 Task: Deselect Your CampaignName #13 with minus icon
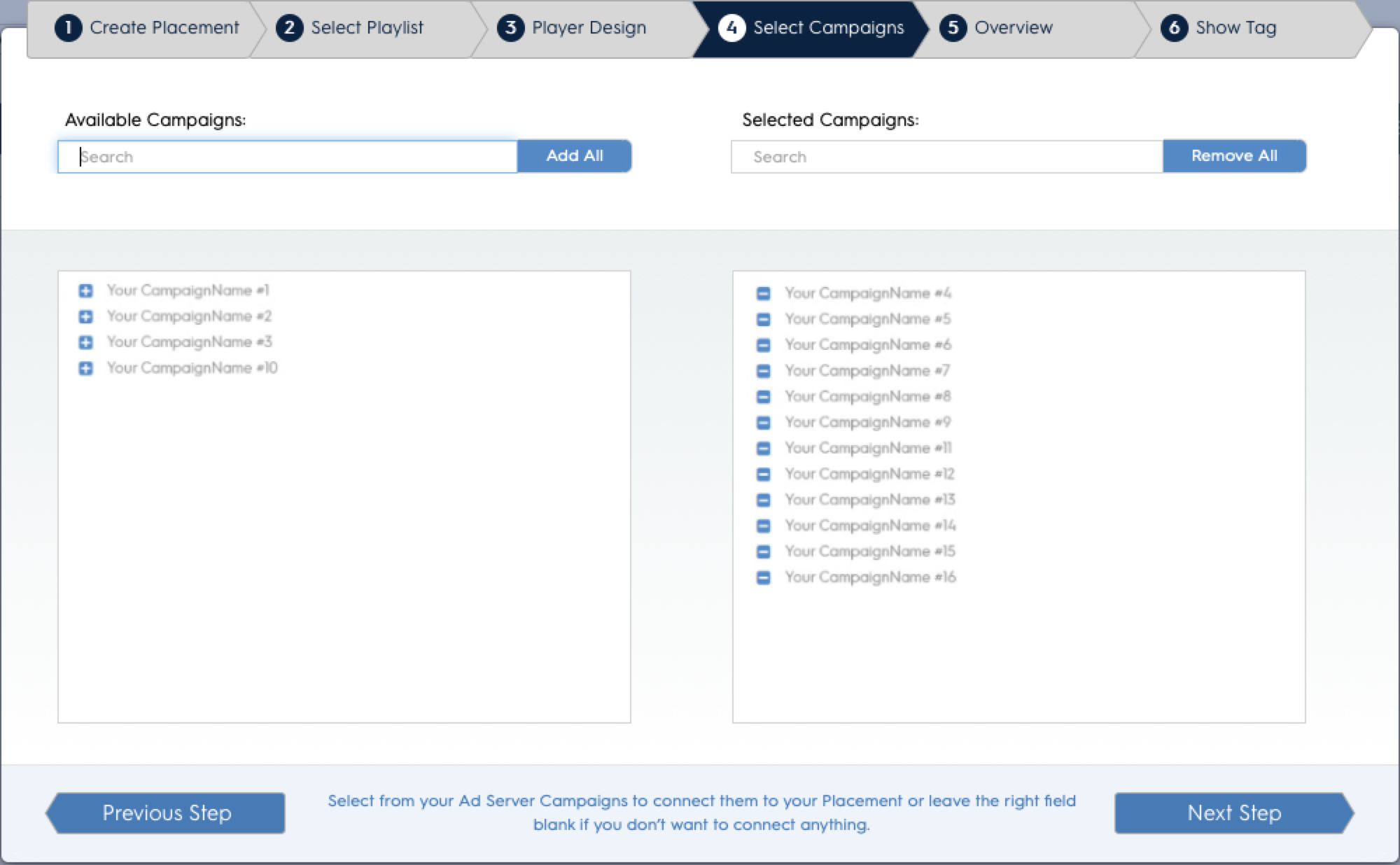pos(764,500)
